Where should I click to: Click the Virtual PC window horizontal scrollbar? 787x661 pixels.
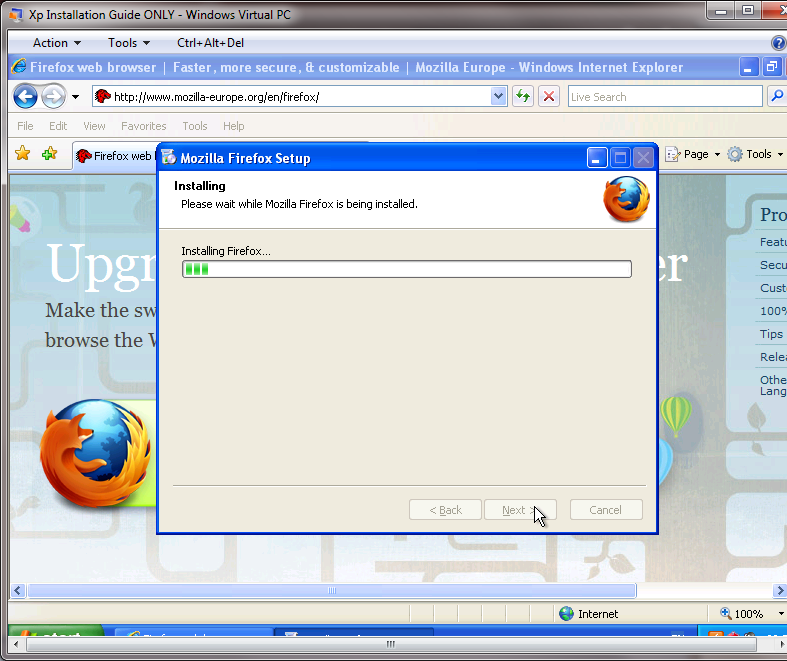[391, 644]
